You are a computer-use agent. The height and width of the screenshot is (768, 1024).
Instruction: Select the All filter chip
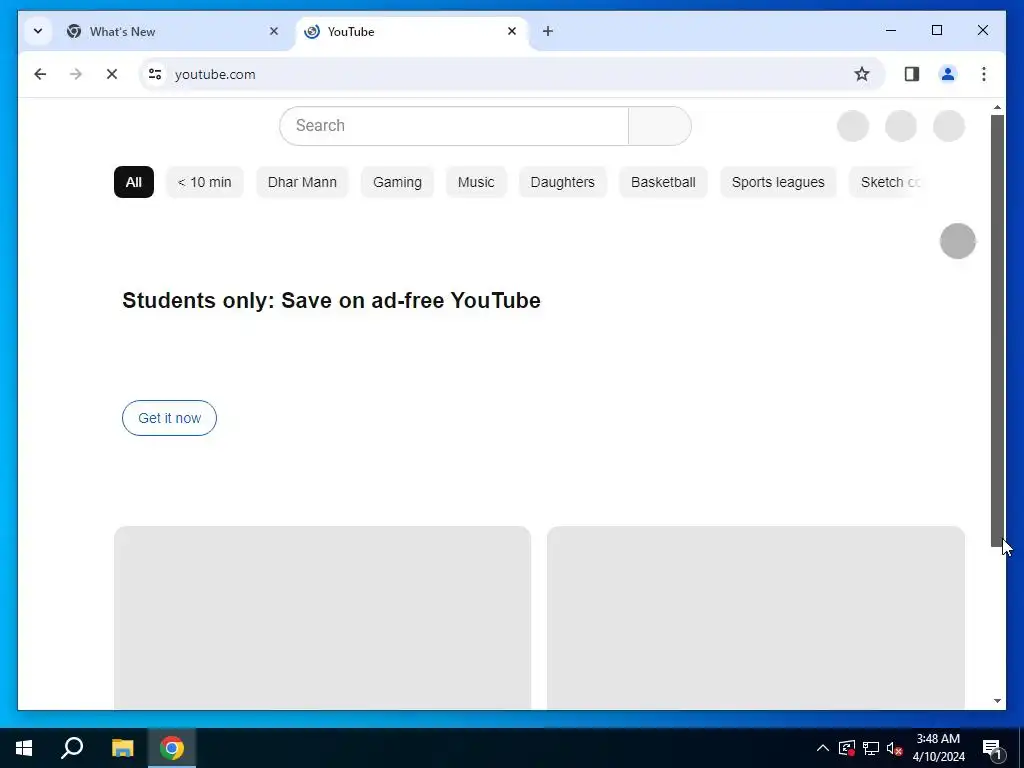click(x=134, y=182)
